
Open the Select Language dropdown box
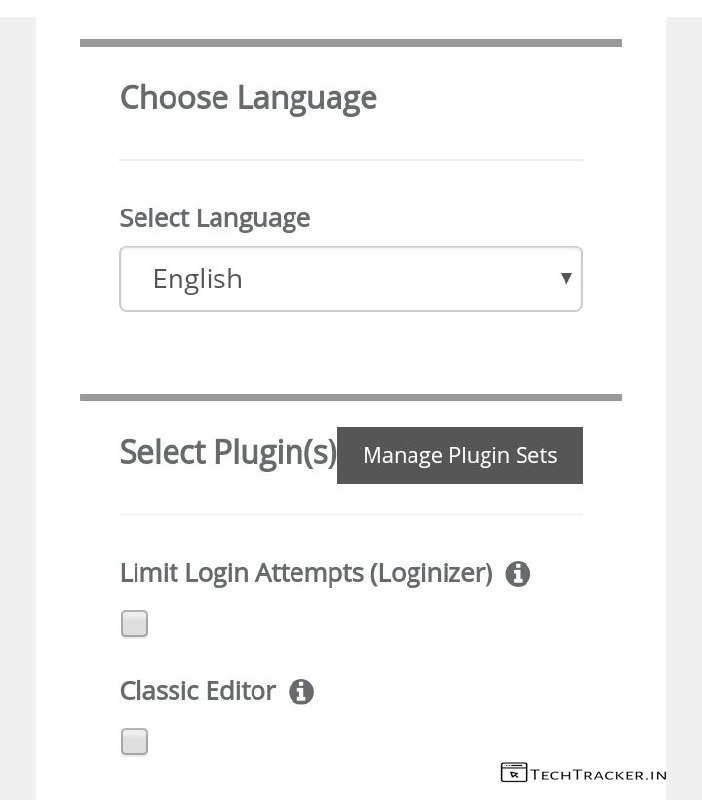(350, 279)
